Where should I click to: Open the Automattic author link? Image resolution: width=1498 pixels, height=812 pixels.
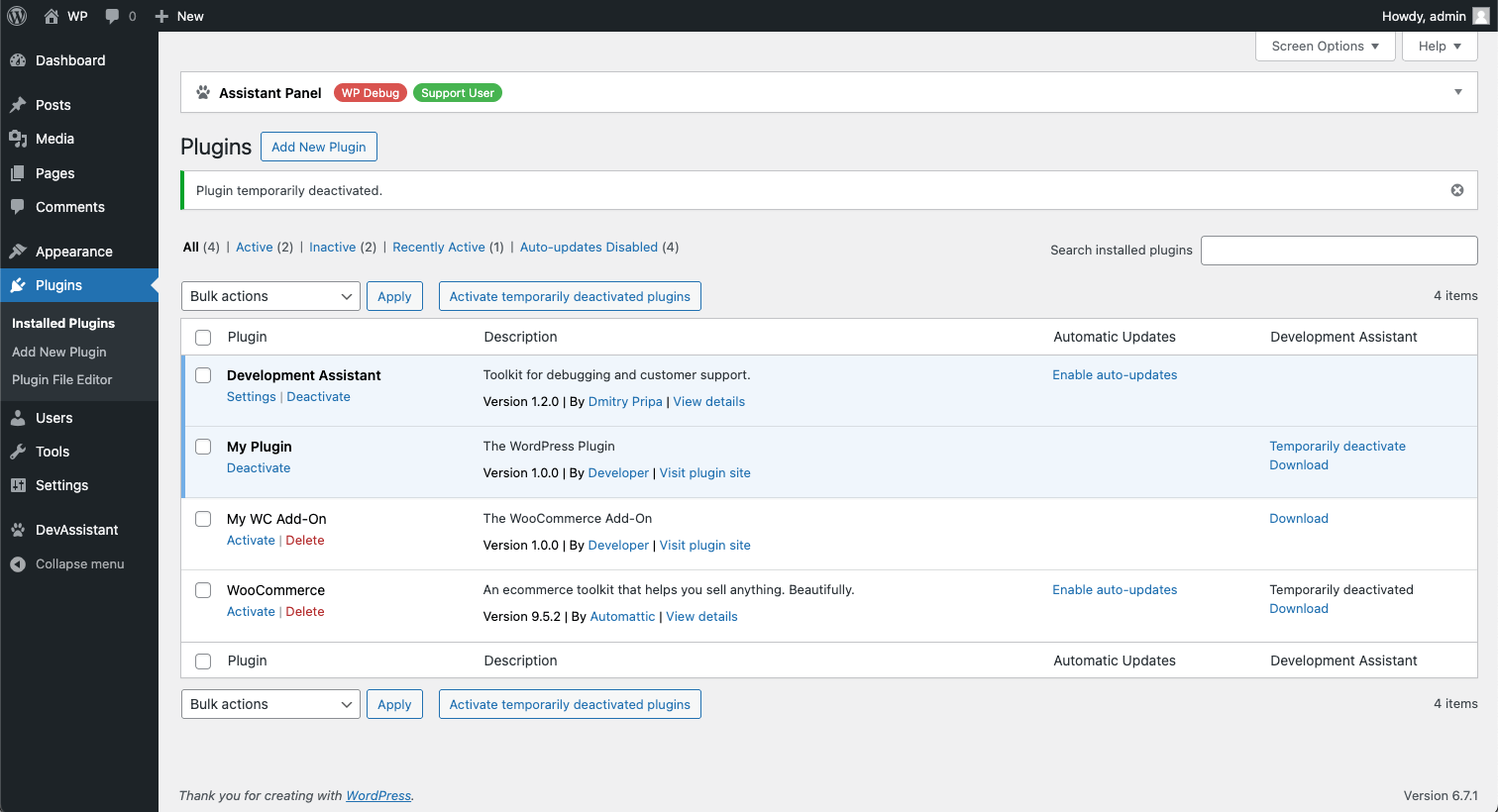622,616
